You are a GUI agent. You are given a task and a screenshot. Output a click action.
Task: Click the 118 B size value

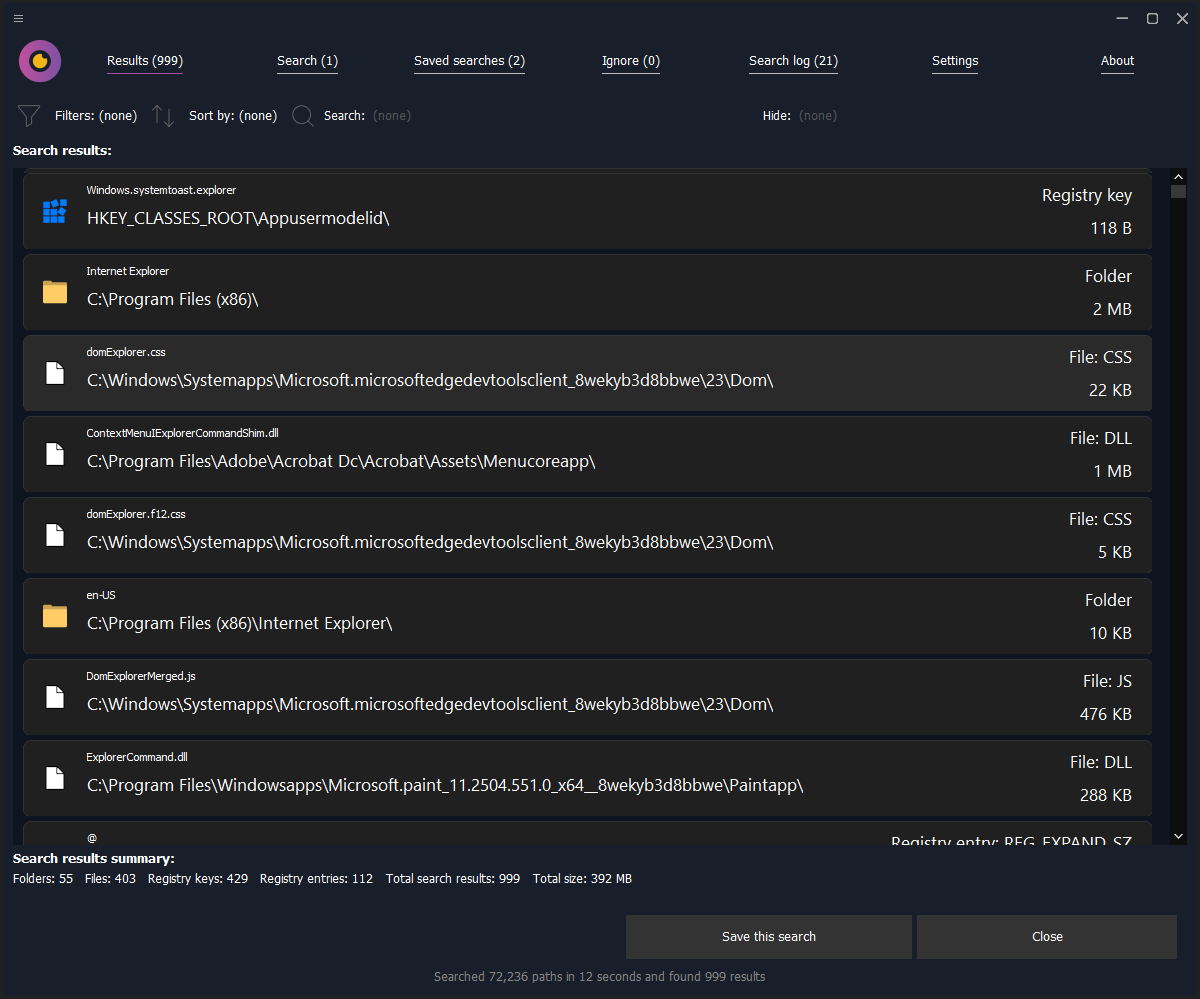1111,228
